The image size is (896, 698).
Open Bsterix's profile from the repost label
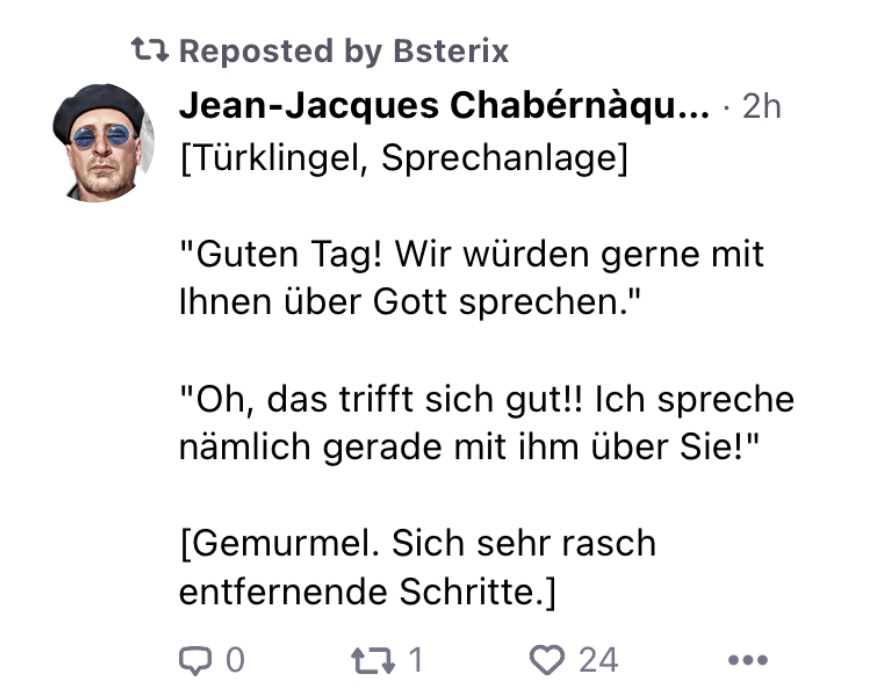click(x=449, y=49)
